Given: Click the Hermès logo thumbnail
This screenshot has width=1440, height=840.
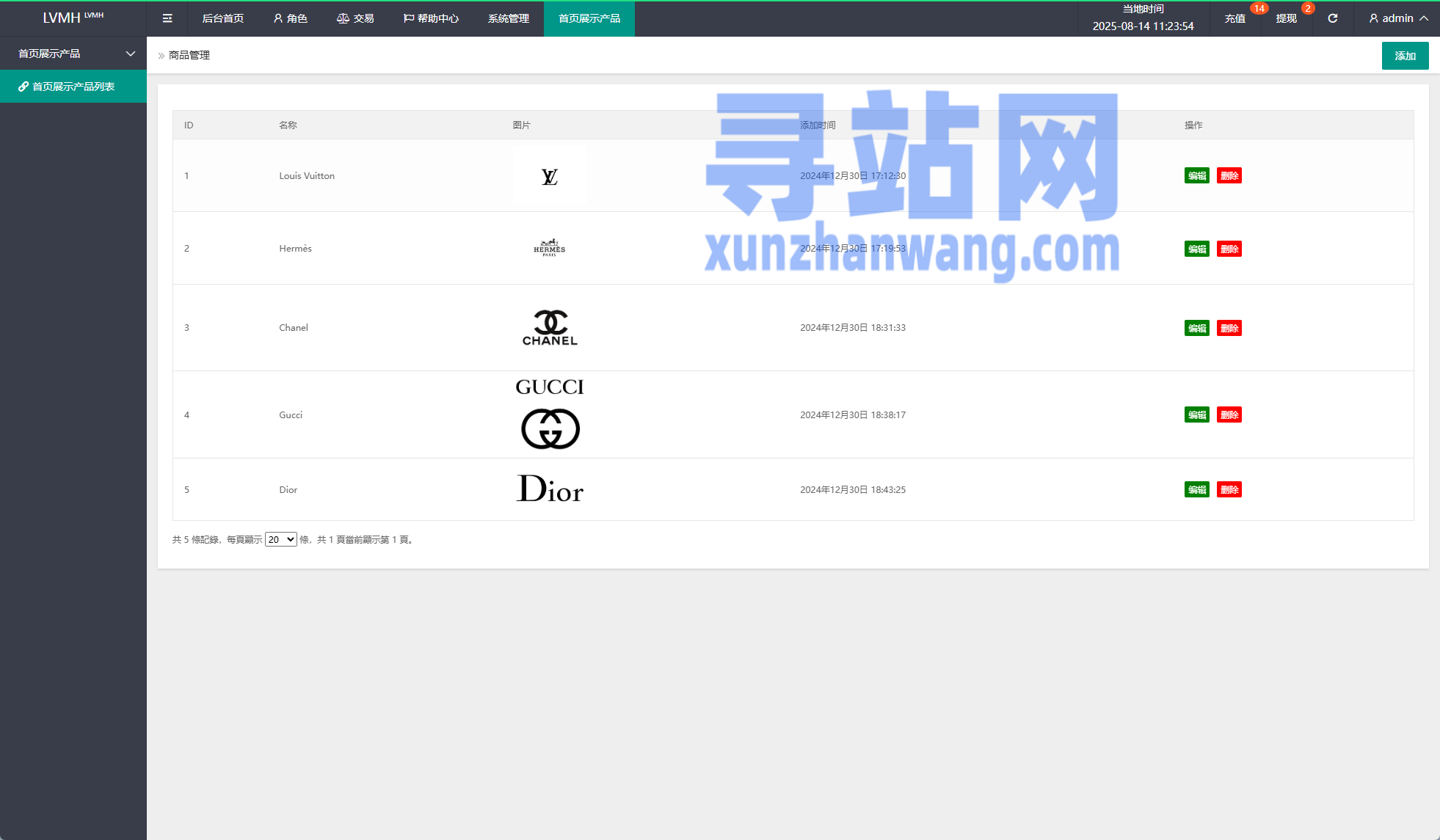Looking at the screenshot, I should click(x=550, y=248).
